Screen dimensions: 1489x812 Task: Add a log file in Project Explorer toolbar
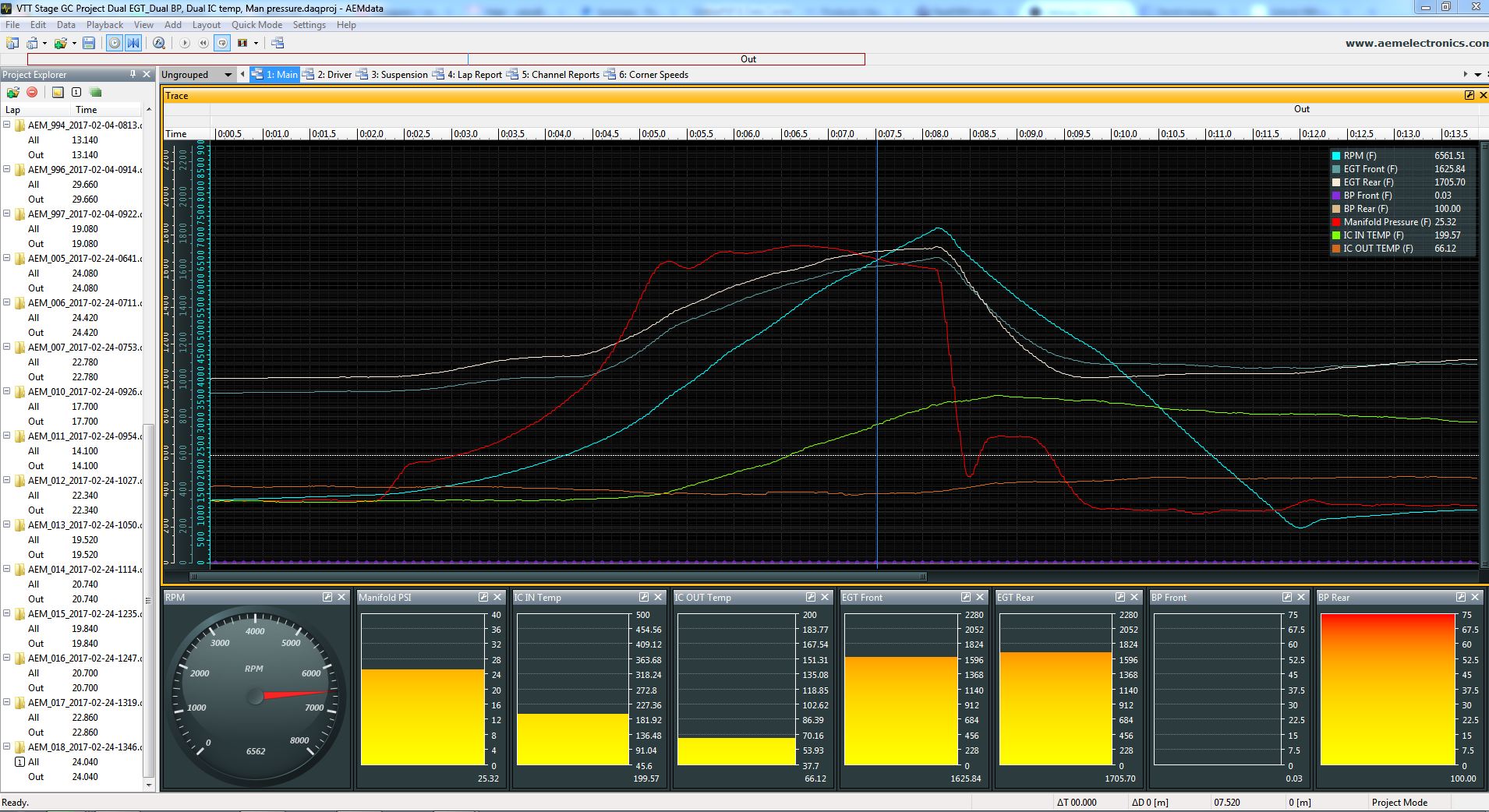(x=12, y=92)
